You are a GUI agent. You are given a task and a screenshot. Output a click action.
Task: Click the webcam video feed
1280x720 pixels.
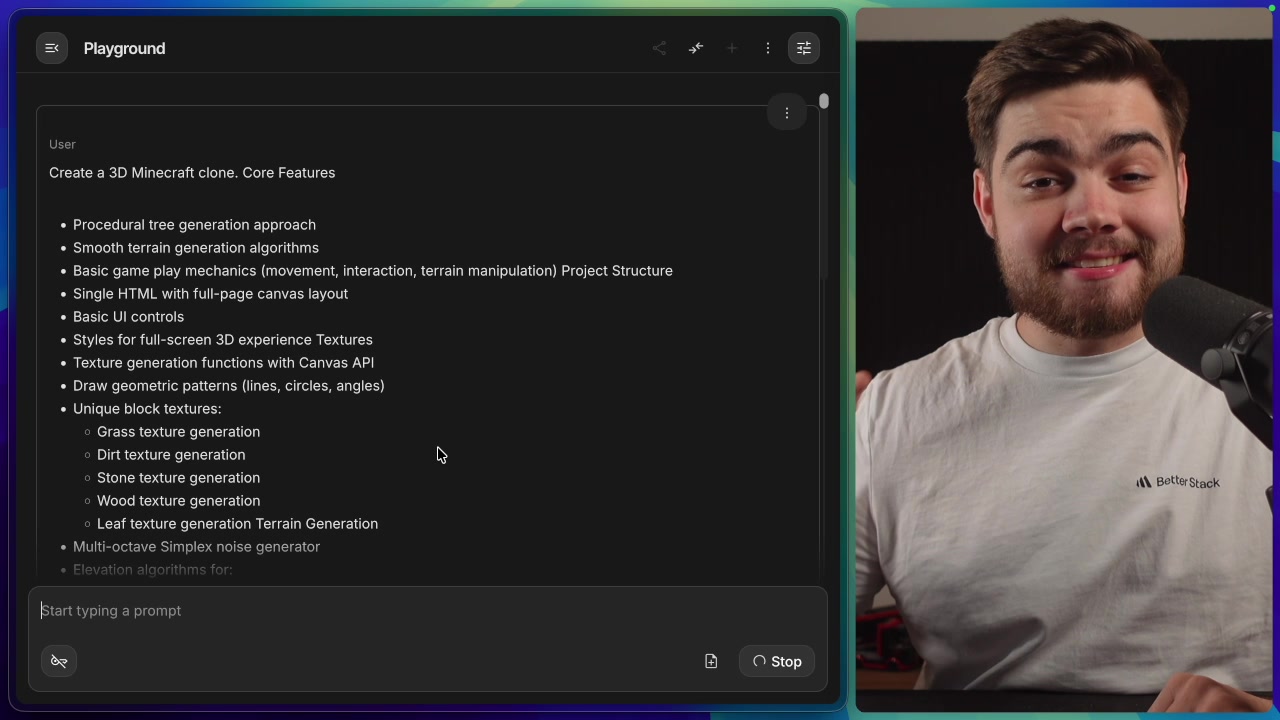click(x=1065, y=360)
